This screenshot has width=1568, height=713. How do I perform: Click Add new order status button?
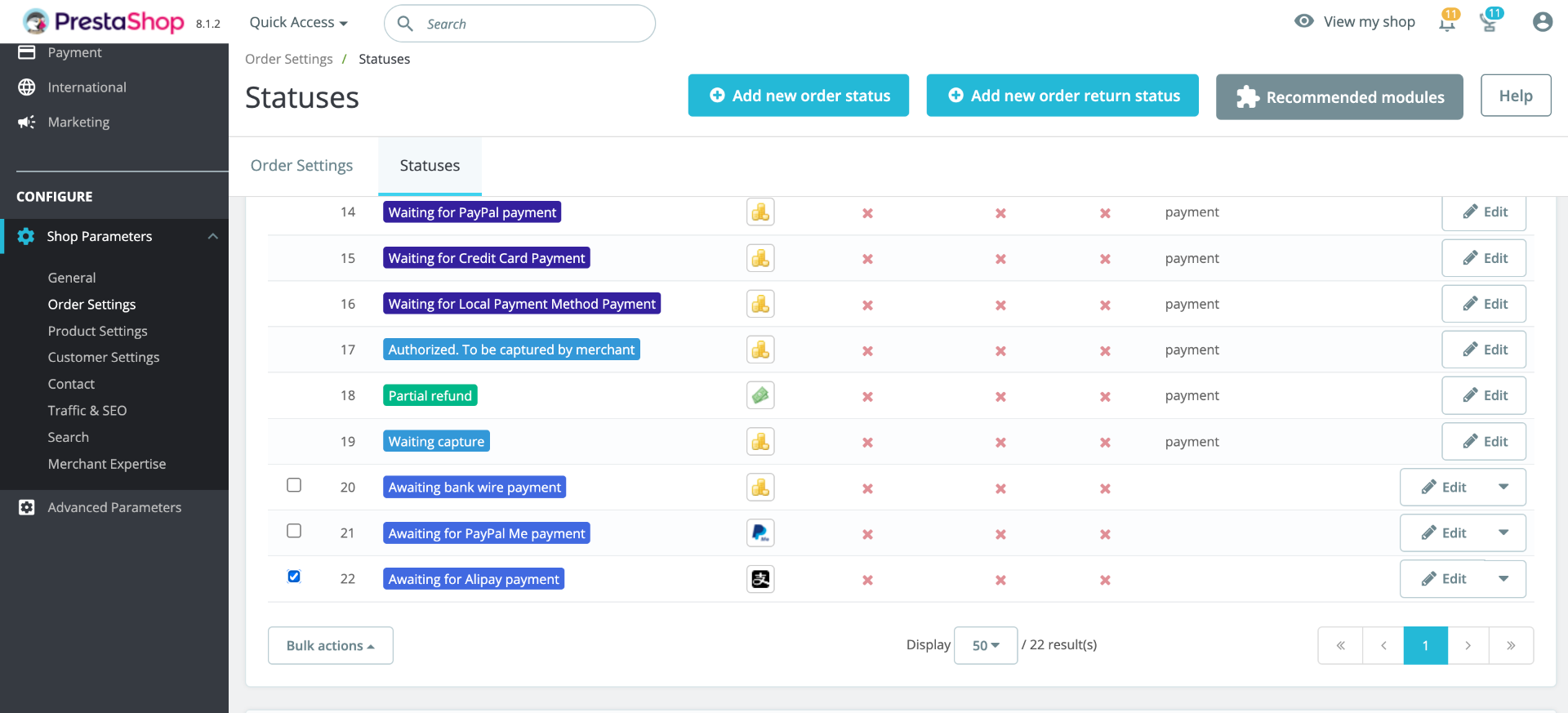798,96
